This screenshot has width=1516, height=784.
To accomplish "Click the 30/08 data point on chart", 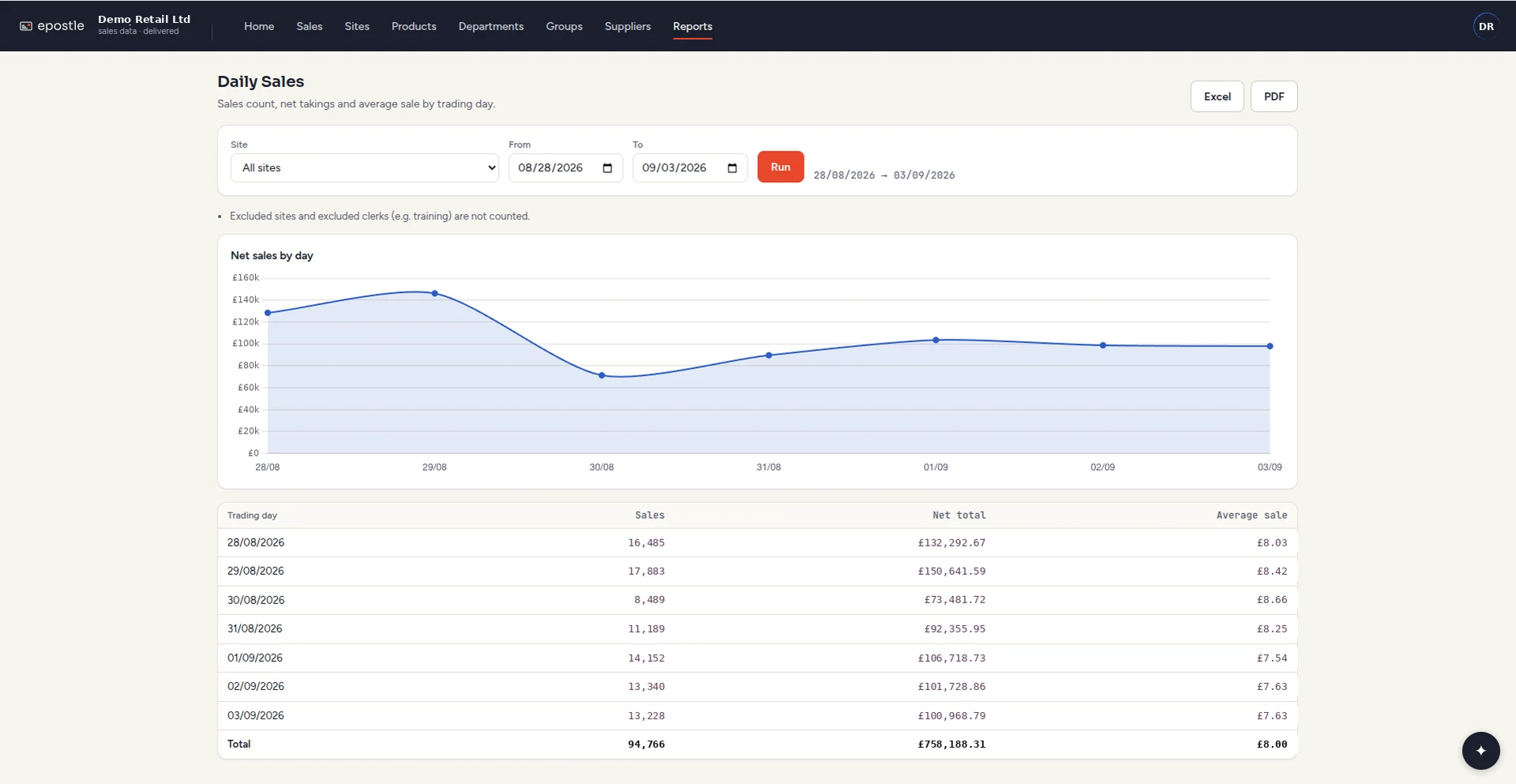I will (x=602, y=375).
